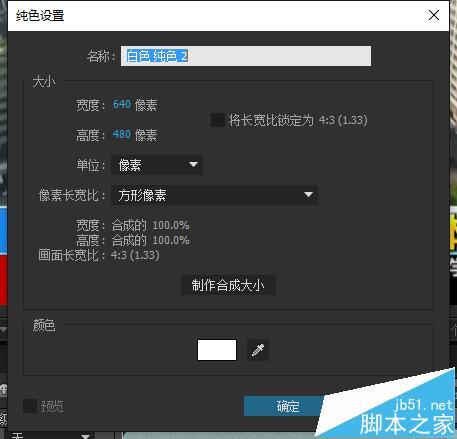457x439 pixels.
Task: Toggle the 预览 checkbox
Action: (30, 406)
